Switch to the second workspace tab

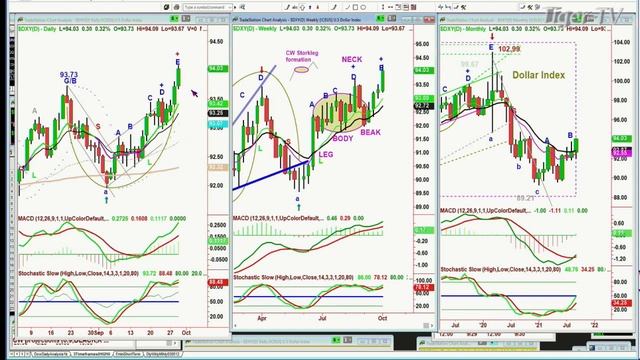(92, 354)
